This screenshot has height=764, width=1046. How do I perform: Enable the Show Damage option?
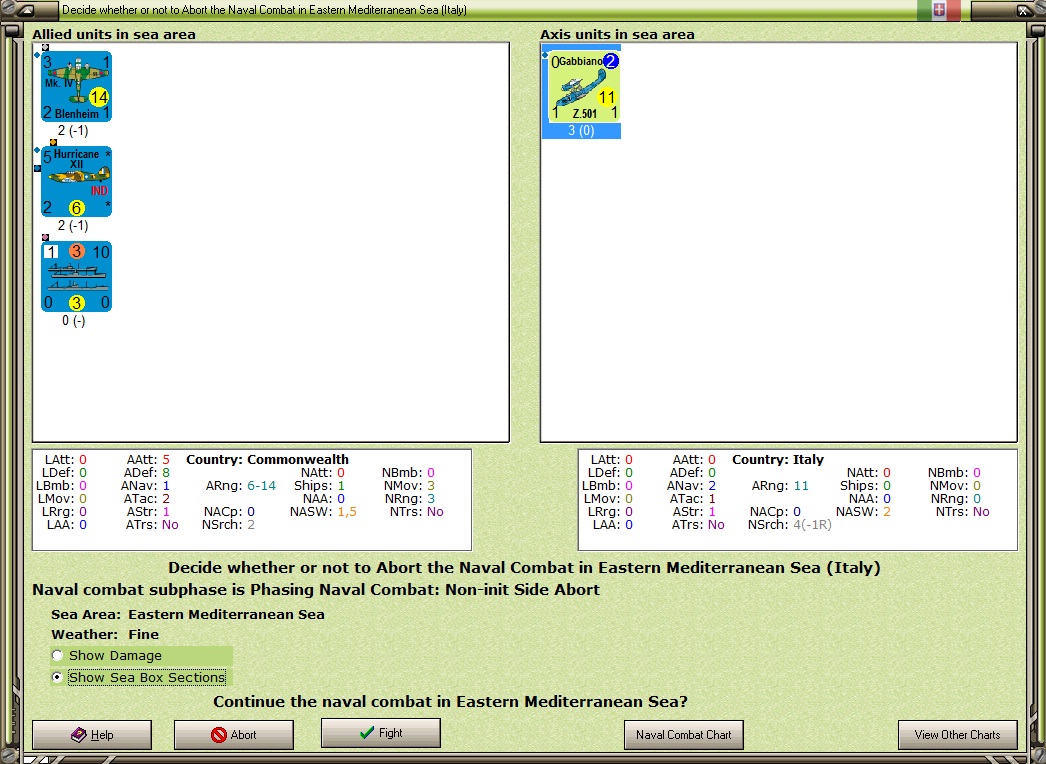tap(57, 655)
